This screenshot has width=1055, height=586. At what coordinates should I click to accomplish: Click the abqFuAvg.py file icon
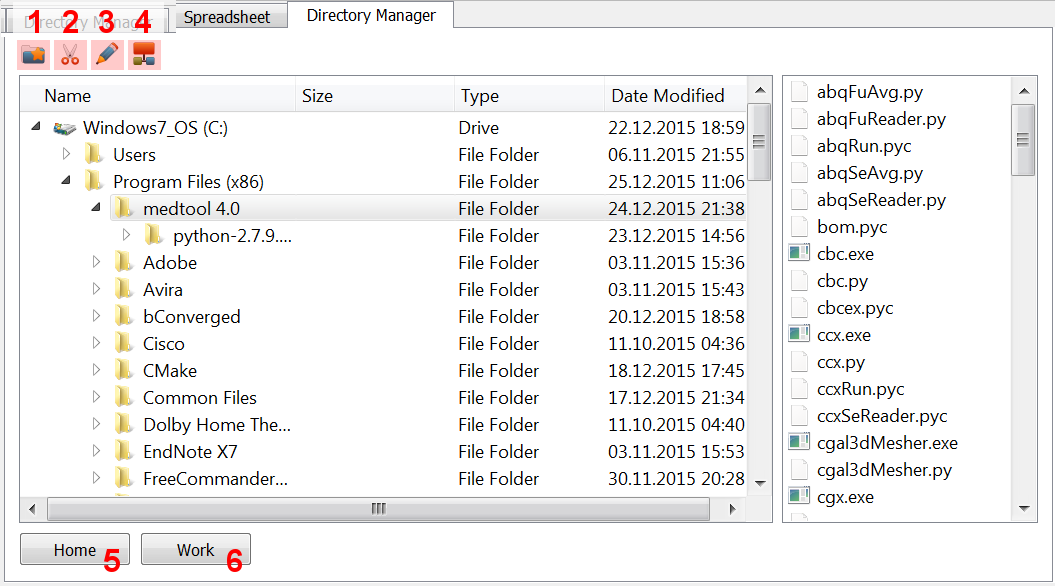point(799,91)
